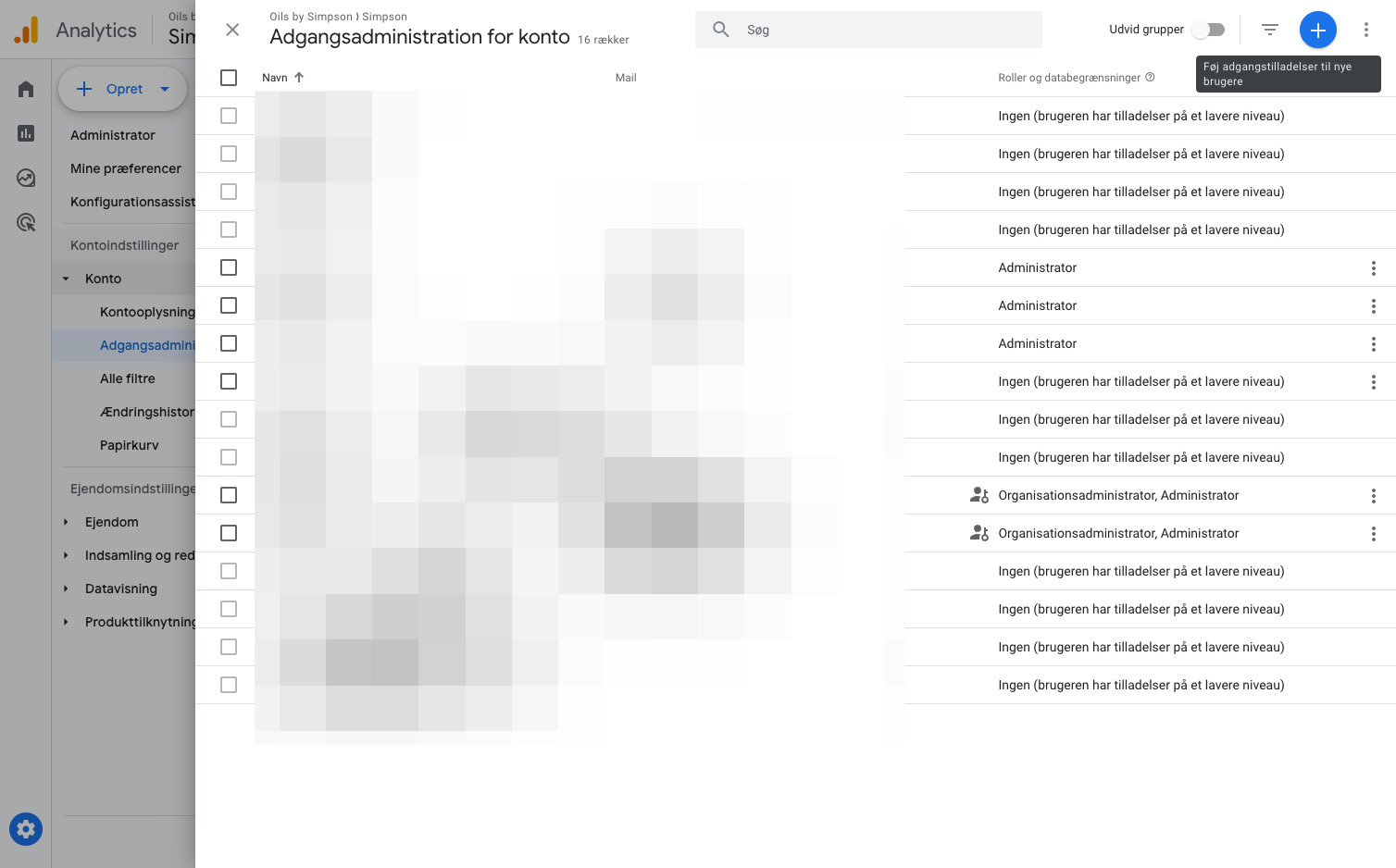1396x868 pixels.
Task: Go to the Analytics home icon in sidebar
Action: pos(26,89)
